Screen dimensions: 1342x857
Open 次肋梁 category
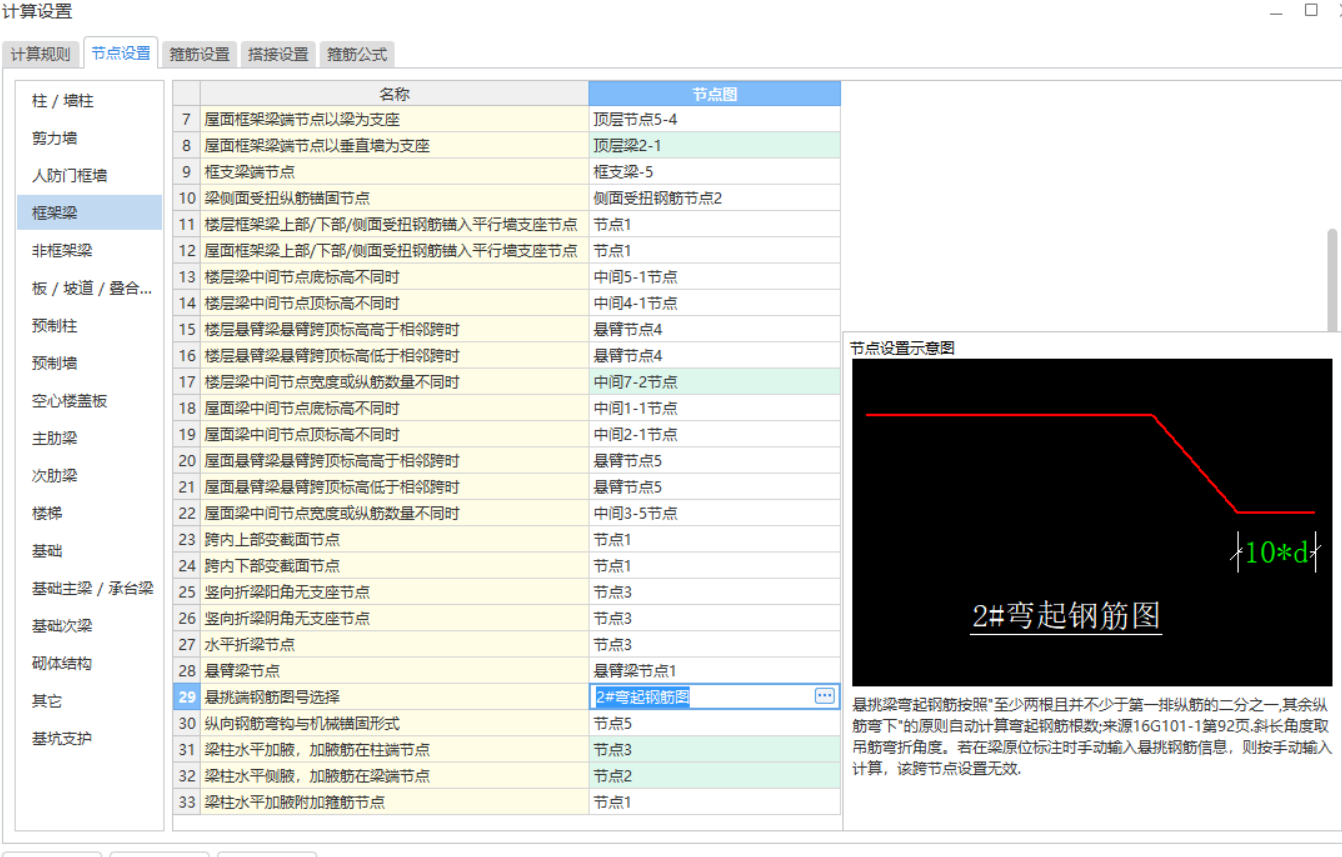[x=89, y=476]
